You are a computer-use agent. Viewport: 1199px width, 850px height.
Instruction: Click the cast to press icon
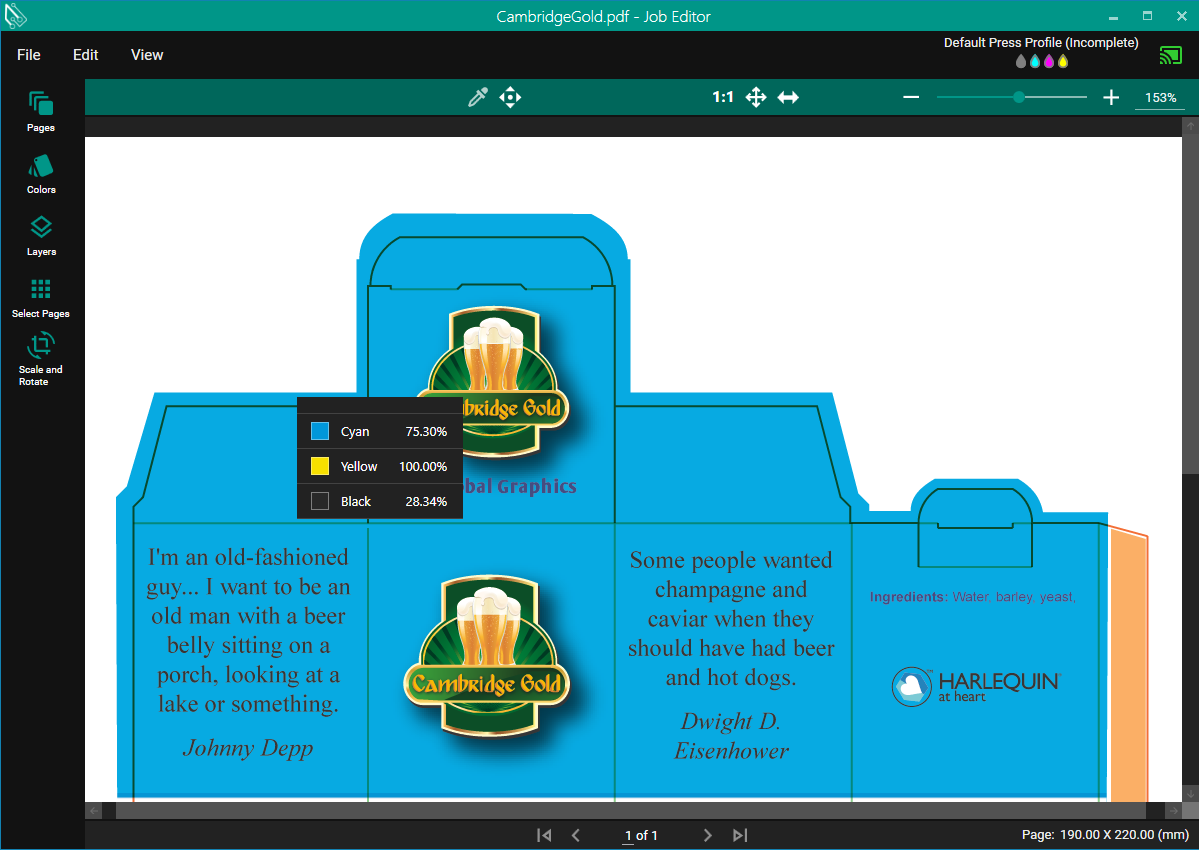coord(1170,55)
